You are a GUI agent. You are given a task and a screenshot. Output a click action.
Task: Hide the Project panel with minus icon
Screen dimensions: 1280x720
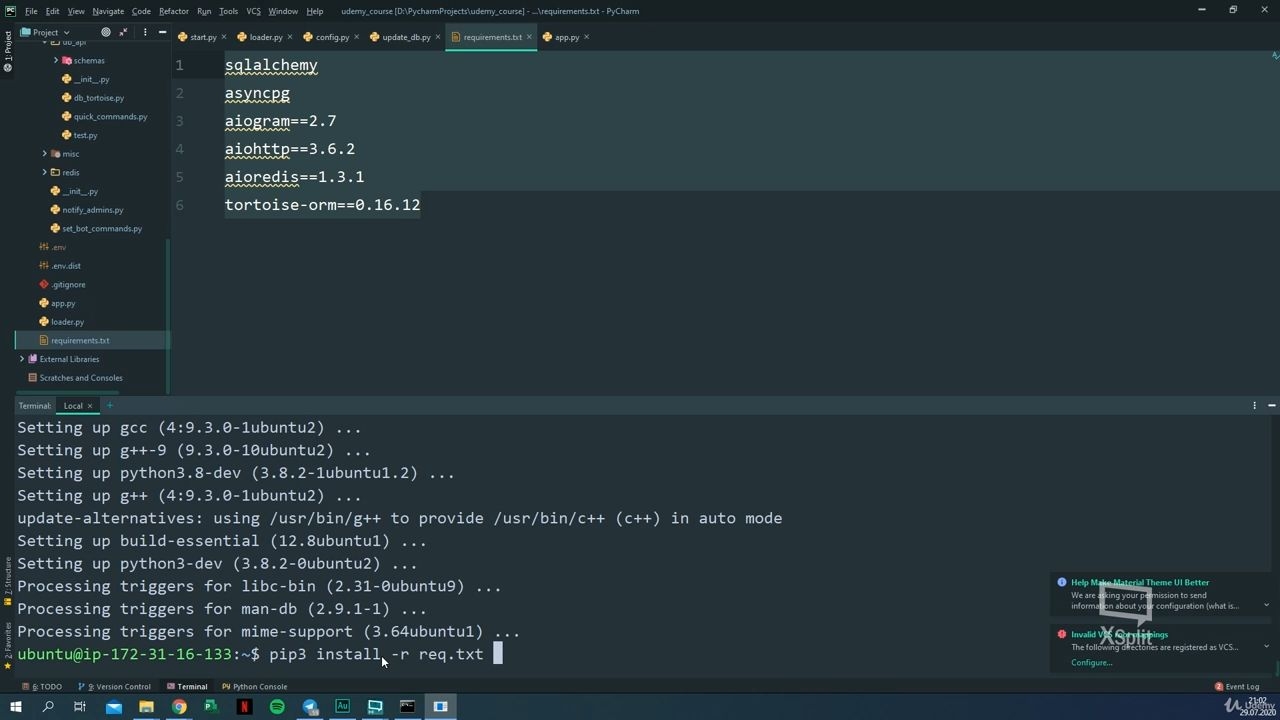click(x=162, y=32)
